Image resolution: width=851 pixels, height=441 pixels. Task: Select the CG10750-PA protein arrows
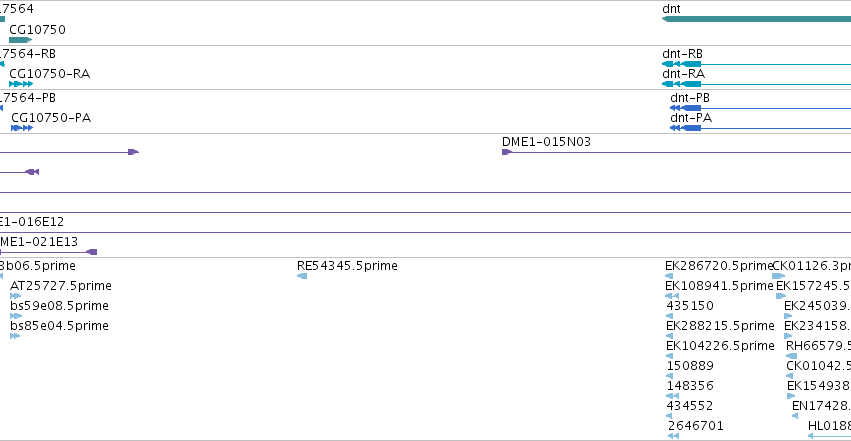click(x=22, y=128)
